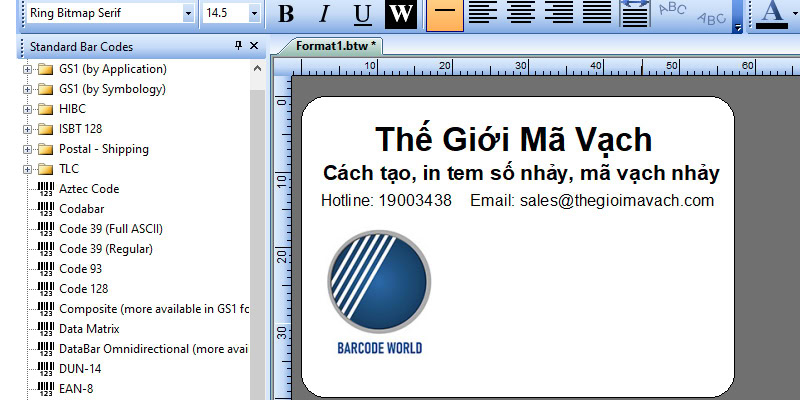Expand the Postal - Shipping folder
The width and height of the screenshot is (800, 400).
tap(27, 150)
